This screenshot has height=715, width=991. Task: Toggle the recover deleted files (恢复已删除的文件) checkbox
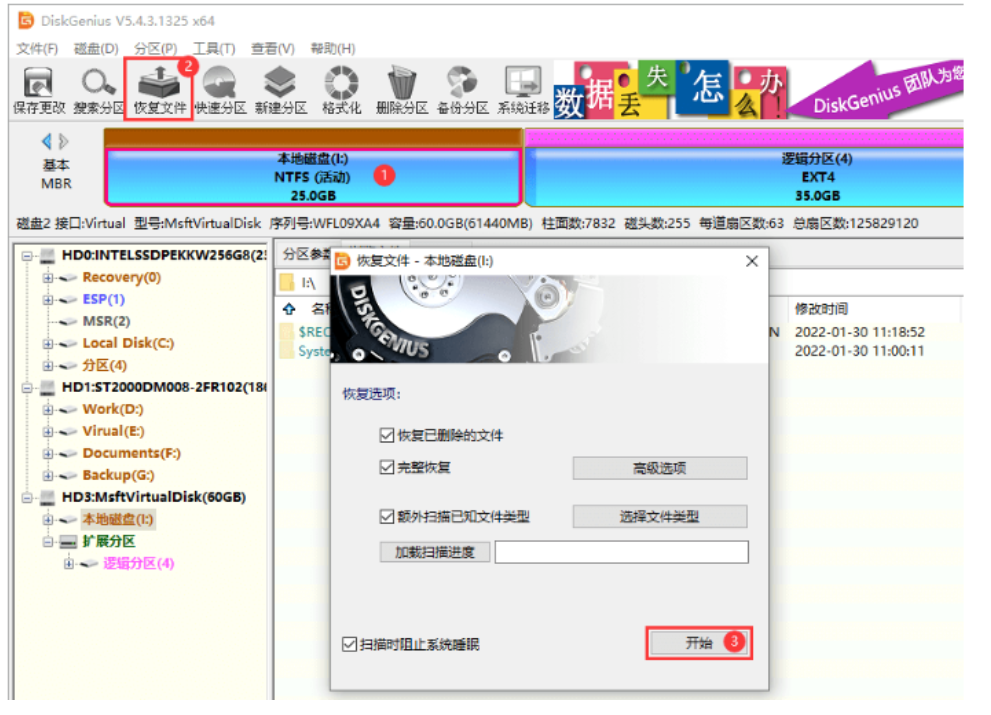(x=387, y=435)
